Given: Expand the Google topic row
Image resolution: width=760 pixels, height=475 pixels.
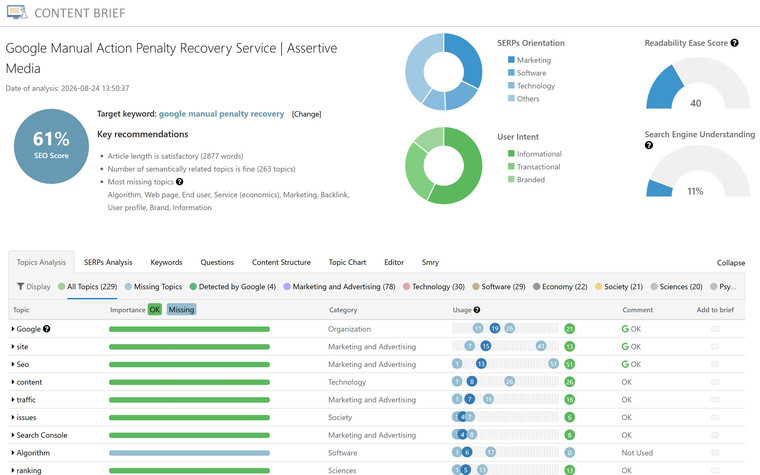Looking at the screenshot, I should point(13,329).
